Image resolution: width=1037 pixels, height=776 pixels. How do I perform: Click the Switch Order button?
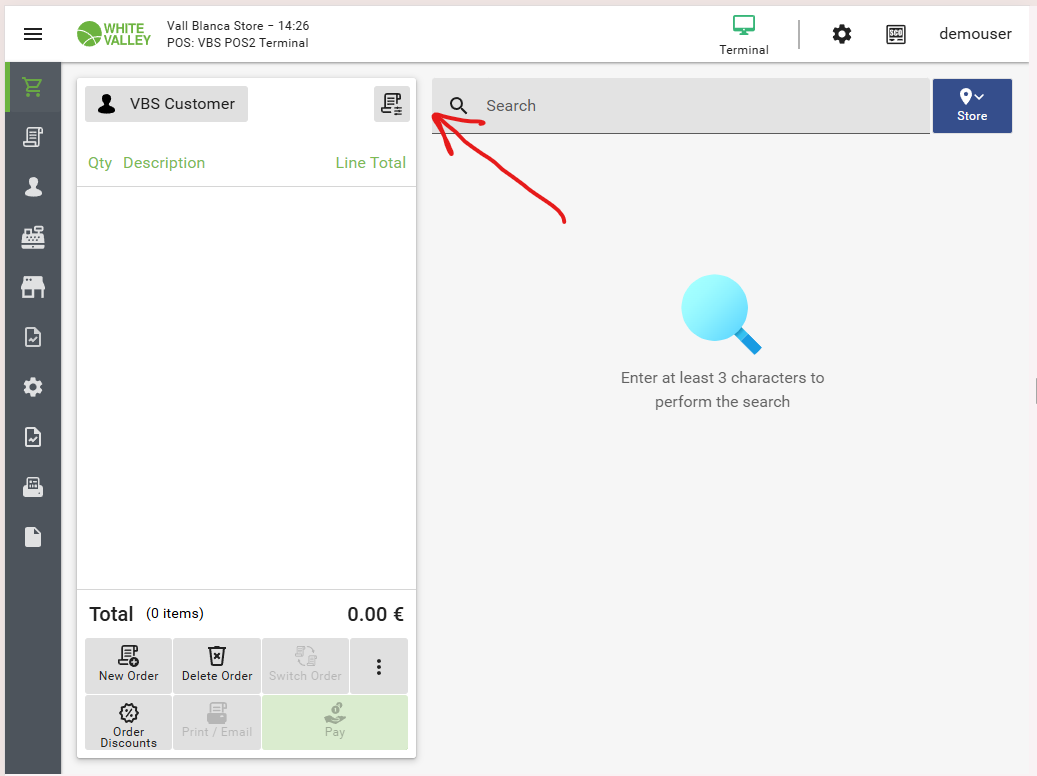305,666
